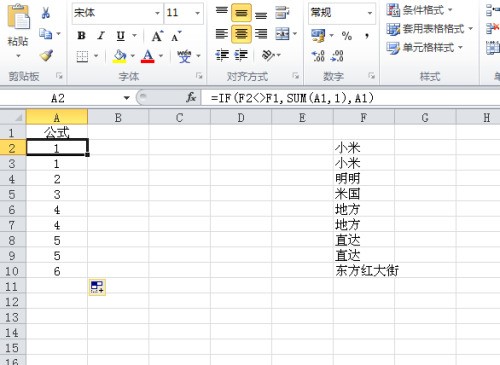The height and width of the screenshot is (365, 500).
Task: Open number format 常规 dropdown
Action: (370, 13)
